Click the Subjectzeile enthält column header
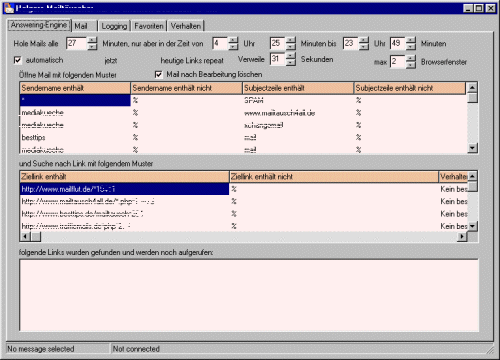Image resolution: width=500 pixels, height=360 pixels. [298, 88]
